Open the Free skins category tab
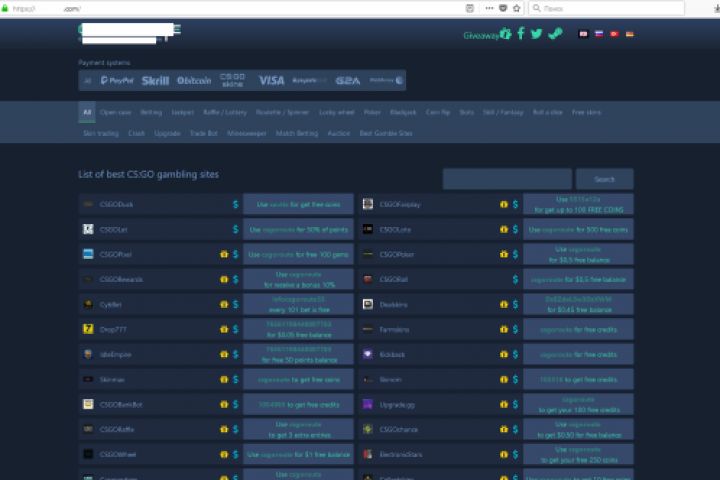This screenshot has width=720, height=480. tap(586, 112)
